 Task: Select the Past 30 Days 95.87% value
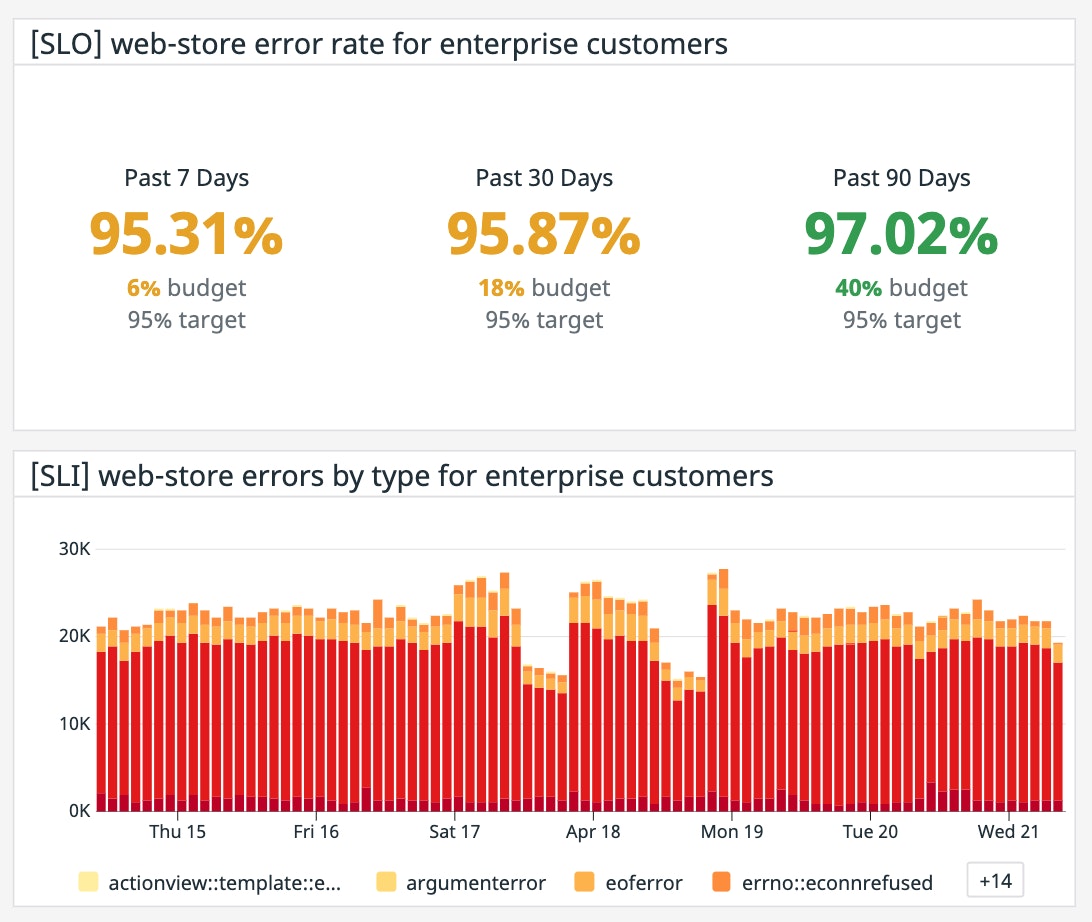[x=544, y=232]
